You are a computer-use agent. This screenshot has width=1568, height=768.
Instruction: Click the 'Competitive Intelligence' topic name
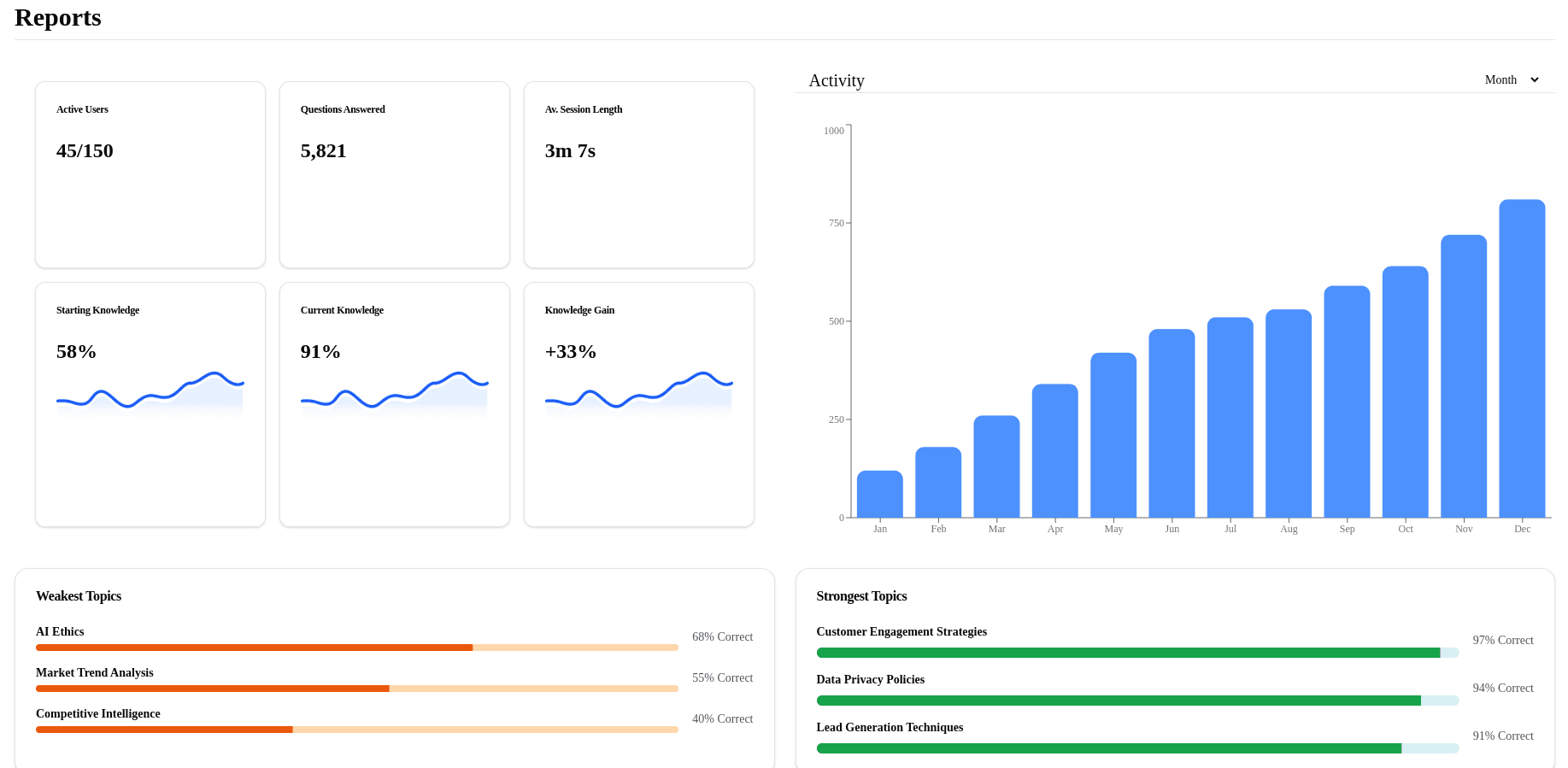tap(98, 713)
